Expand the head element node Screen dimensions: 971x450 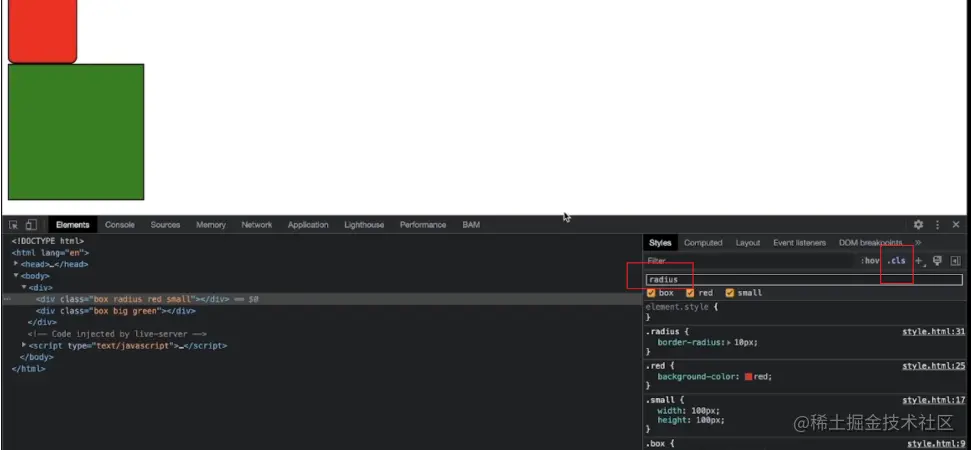[x=16, y=264]
